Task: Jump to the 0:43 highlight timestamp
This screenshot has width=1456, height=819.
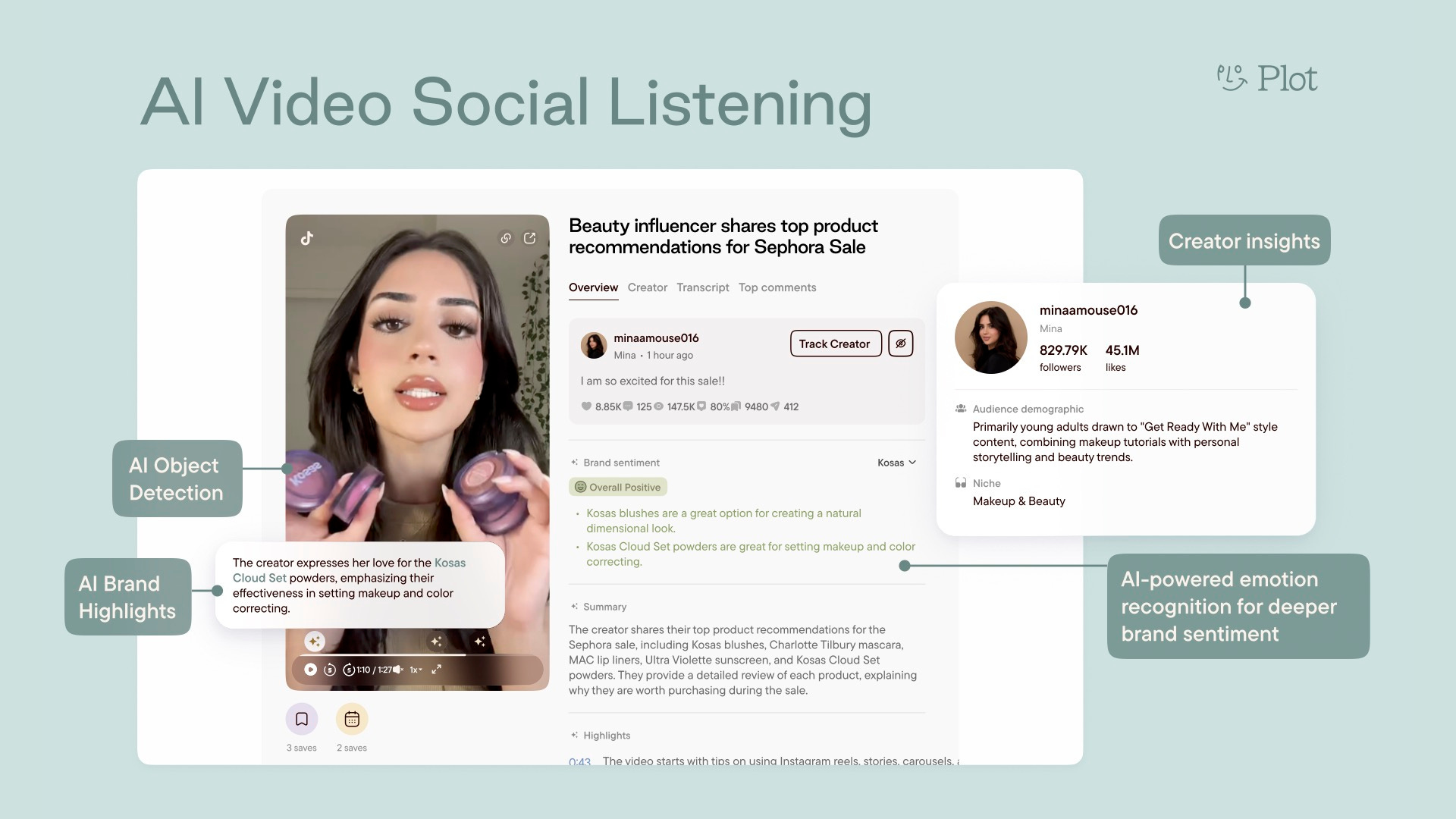Action: [x=579, y=761]
